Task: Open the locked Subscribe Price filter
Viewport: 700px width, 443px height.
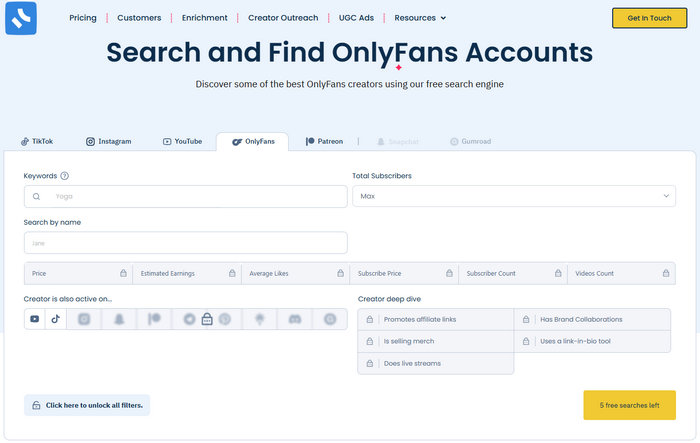Action: [x=404, y=273]
